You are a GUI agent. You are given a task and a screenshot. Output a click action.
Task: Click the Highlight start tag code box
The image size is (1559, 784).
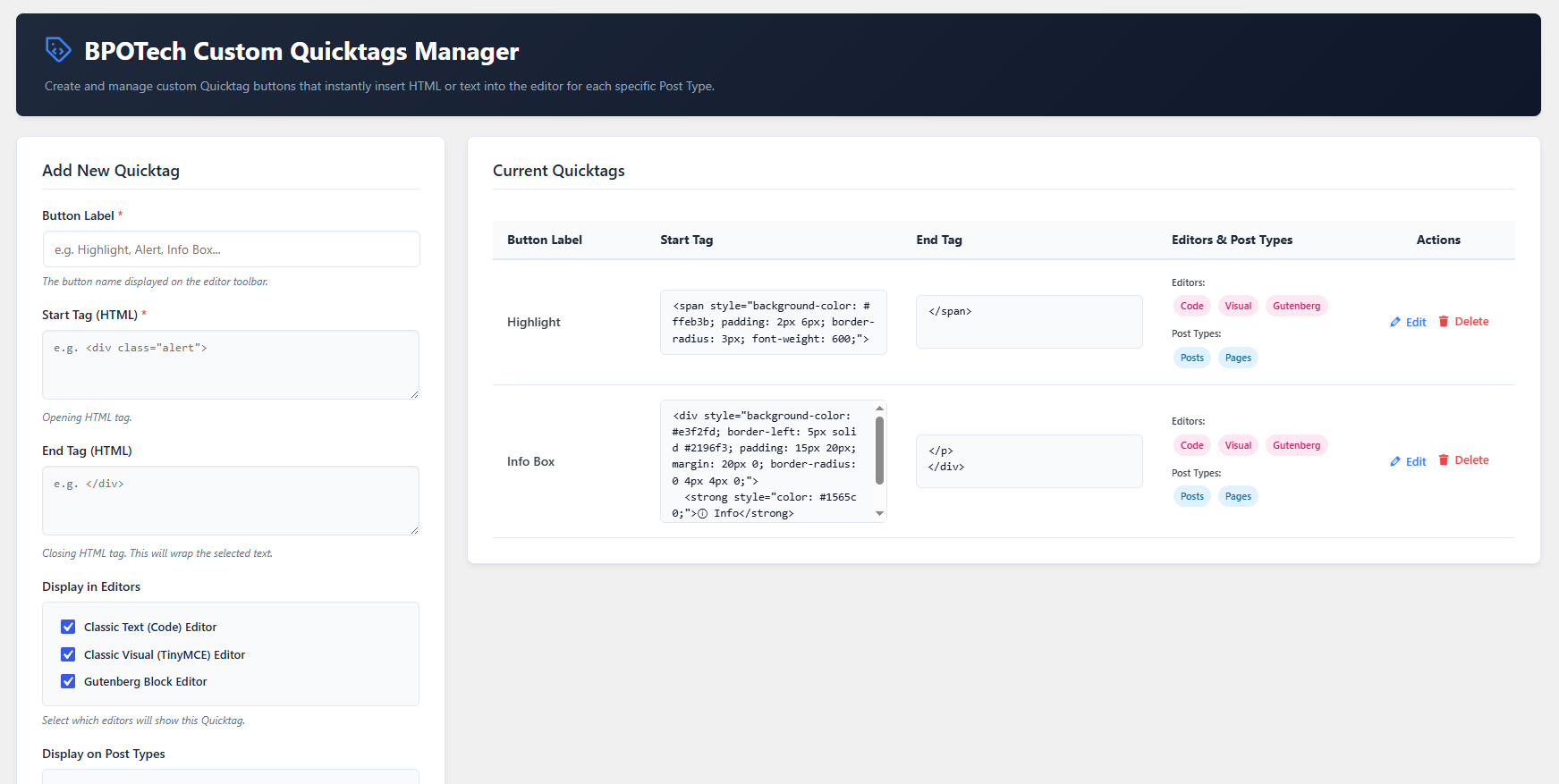774,322
